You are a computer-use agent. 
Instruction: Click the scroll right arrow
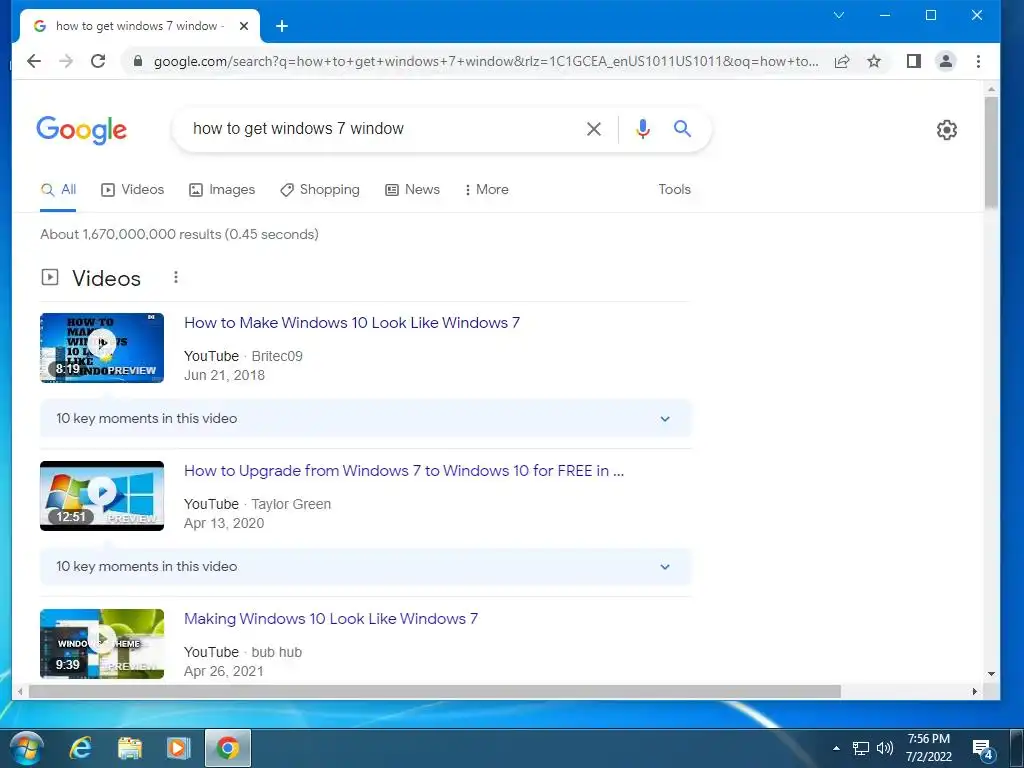click(x=974, y=691)
